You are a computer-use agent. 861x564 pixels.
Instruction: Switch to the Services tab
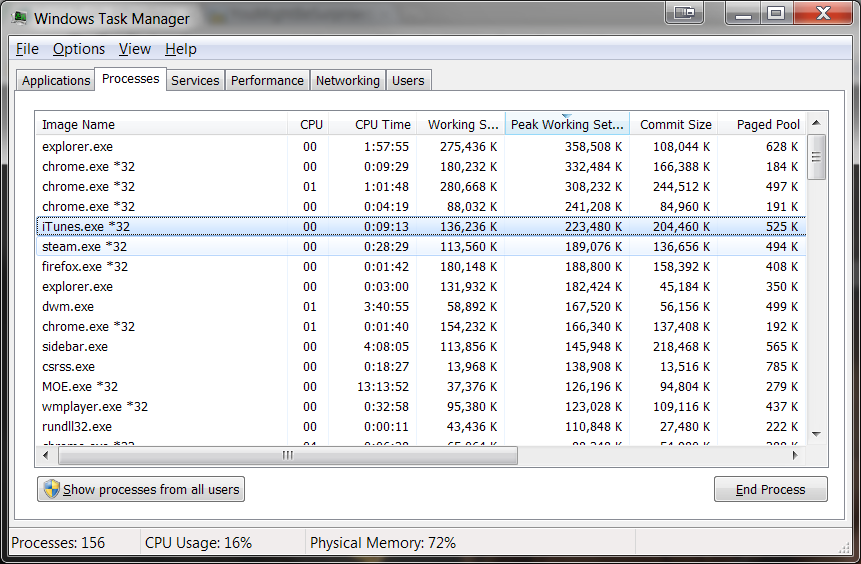(x=195, y=81)
